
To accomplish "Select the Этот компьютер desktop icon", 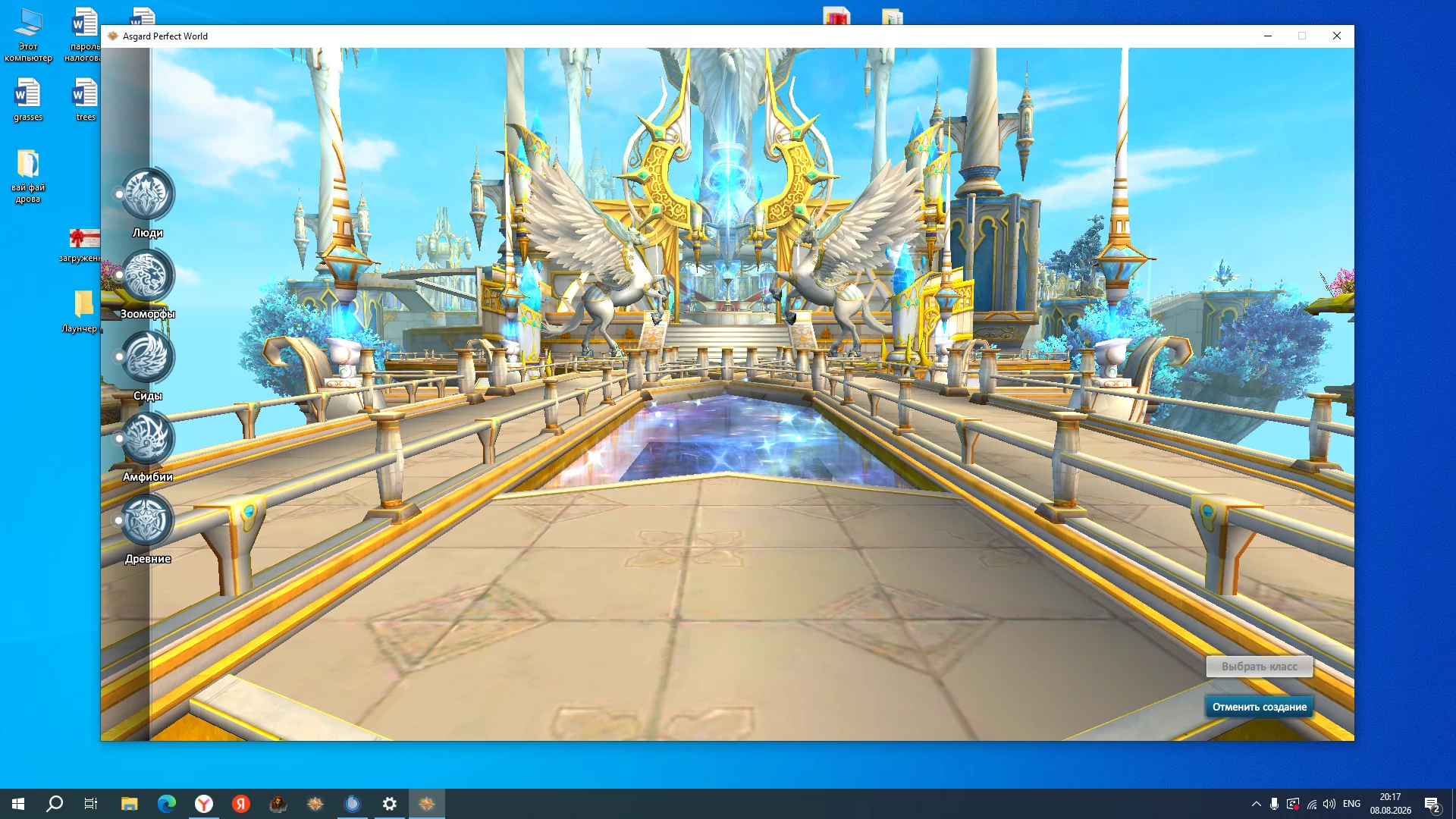I will pos(28,35).
